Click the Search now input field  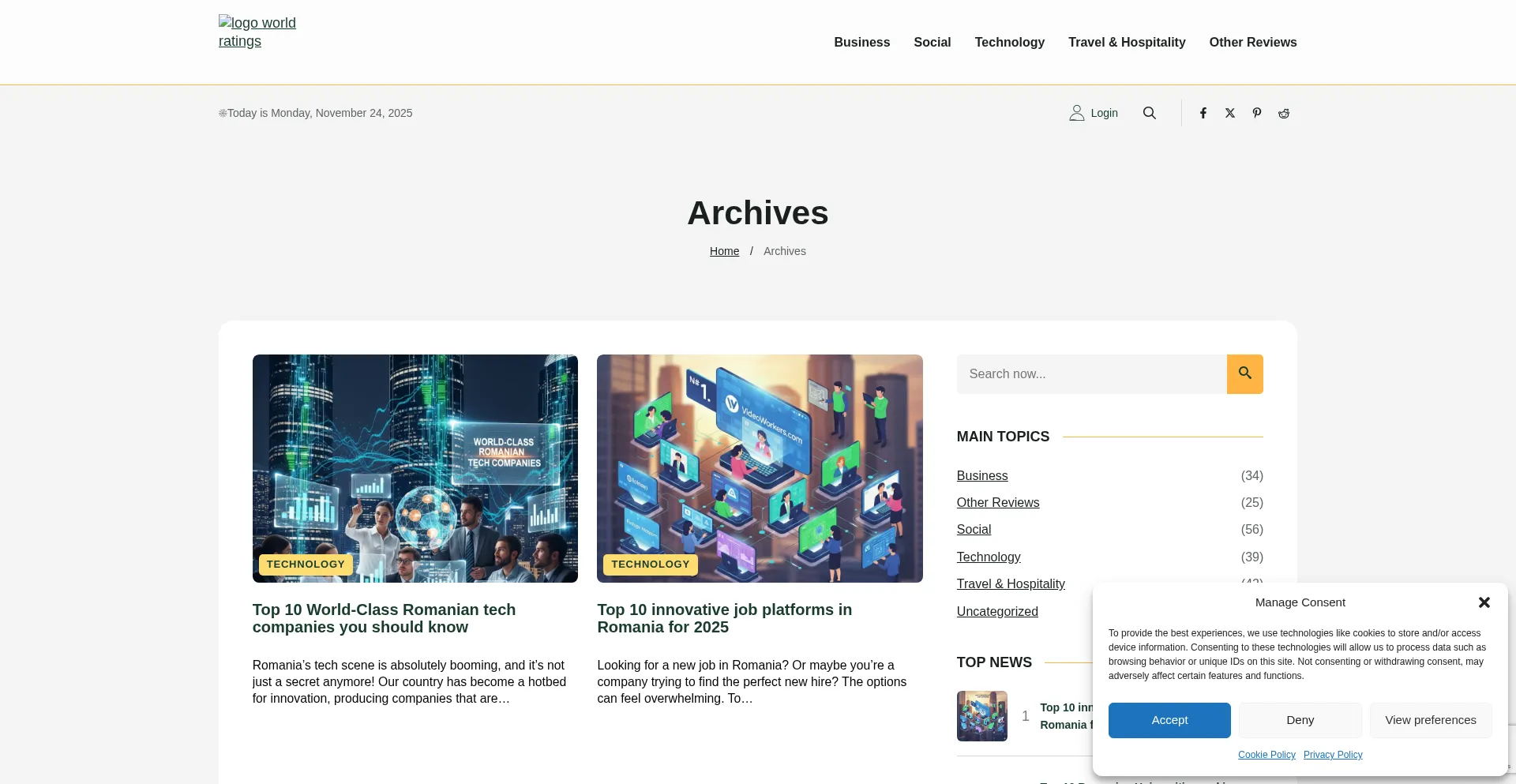(x=1091, y=374)
